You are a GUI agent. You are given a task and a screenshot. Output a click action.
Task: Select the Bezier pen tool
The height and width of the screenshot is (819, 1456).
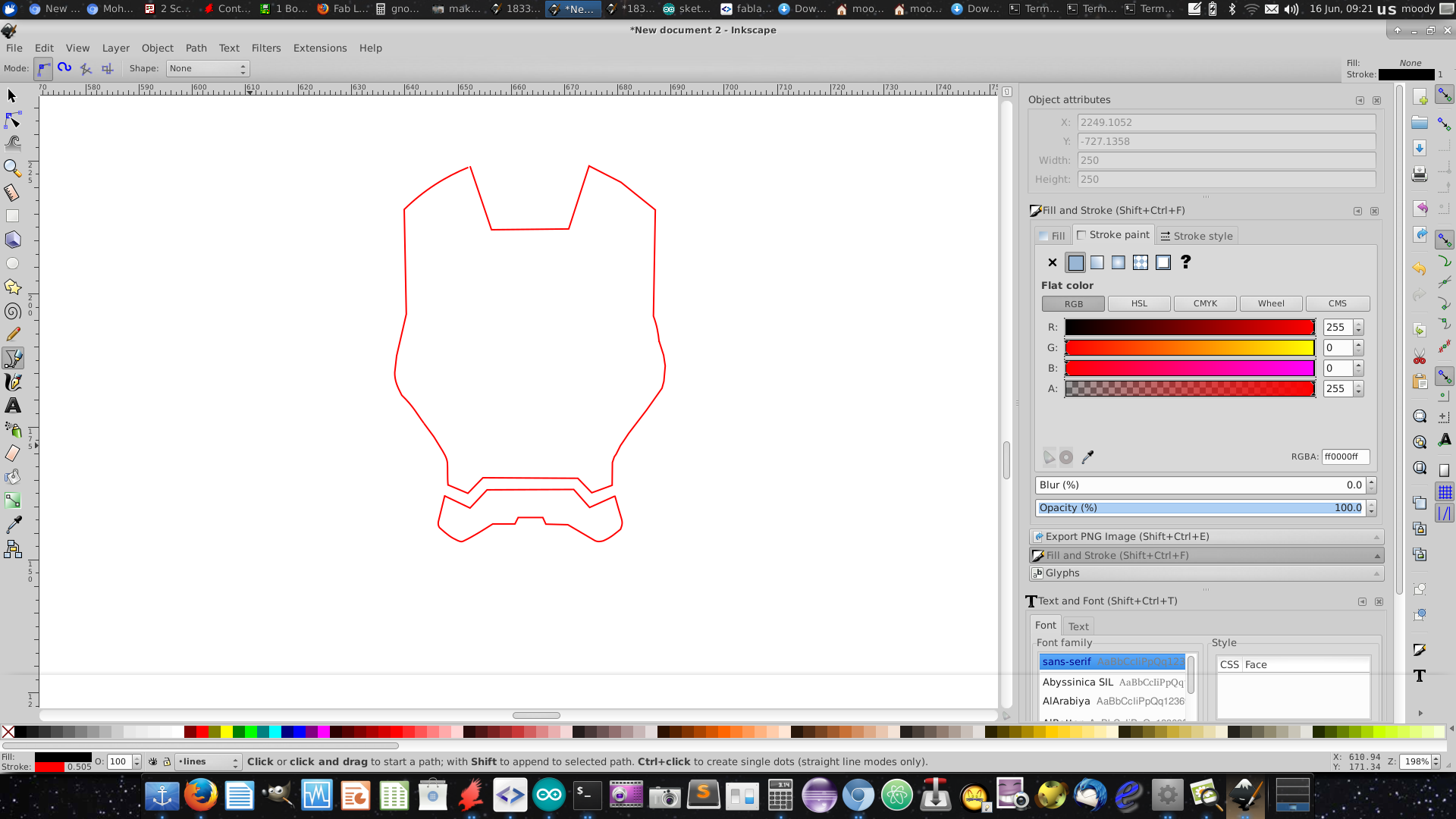(x=12, y=358)
